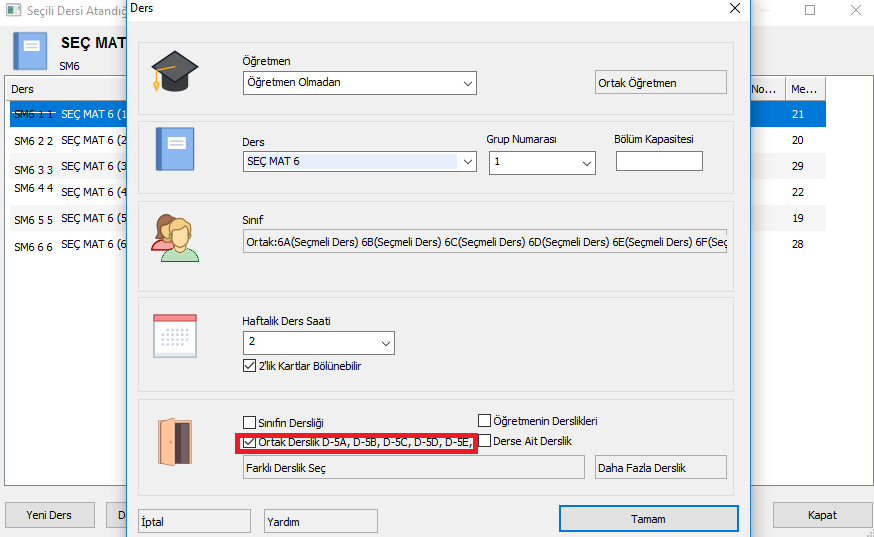Click the book icon beside the SEÇ MAT title in the background window
Screen dimensions: 874x537
tap(30, 51)
